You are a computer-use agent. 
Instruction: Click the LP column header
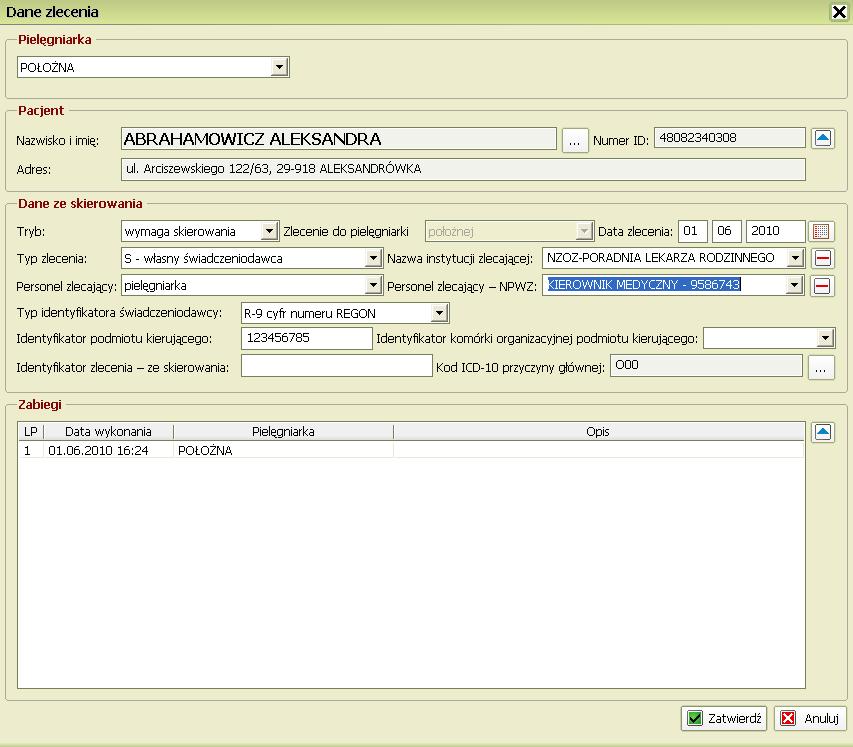coord(31,431)
